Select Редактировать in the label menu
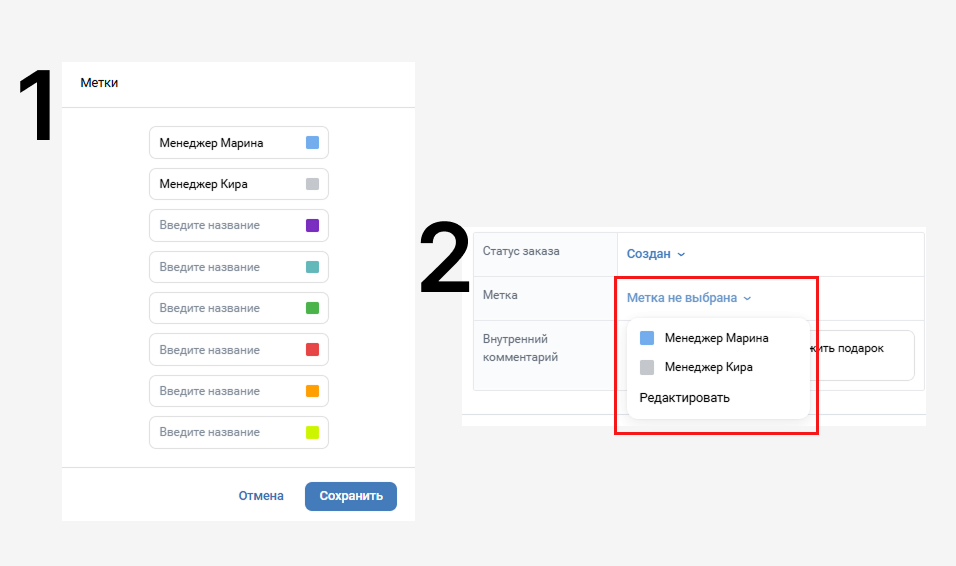This screenshot has height=566, width=956. (x=684, y=398)
